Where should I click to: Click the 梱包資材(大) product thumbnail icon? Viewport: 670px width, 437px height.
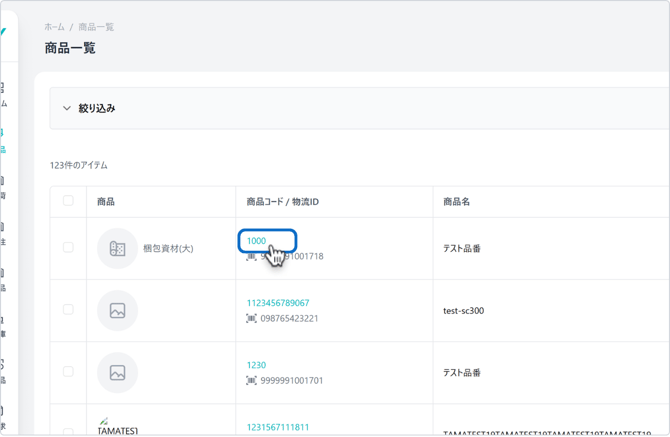117,249
